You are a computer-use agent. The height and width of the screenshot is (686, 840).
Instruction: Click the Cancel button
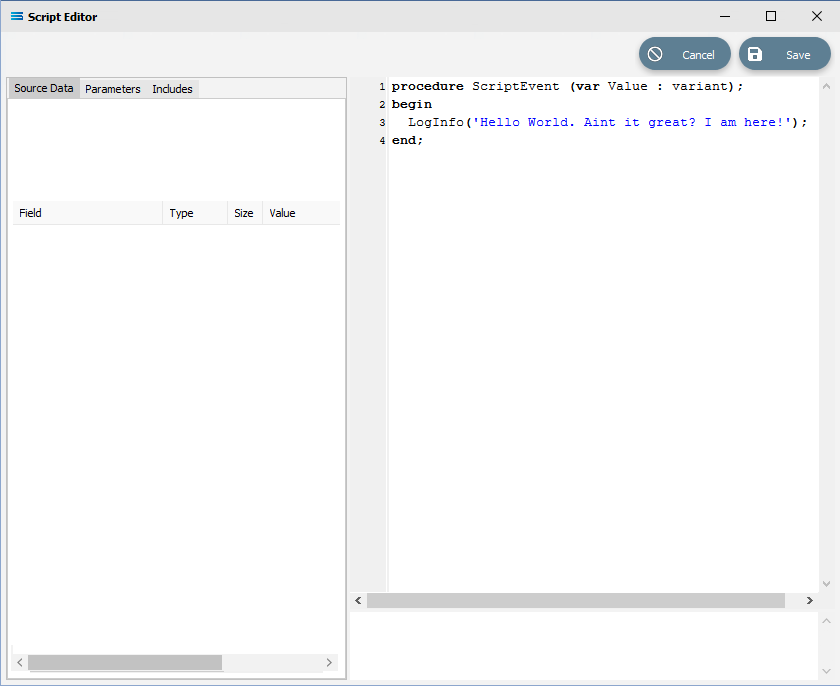[x=685, y=54]
